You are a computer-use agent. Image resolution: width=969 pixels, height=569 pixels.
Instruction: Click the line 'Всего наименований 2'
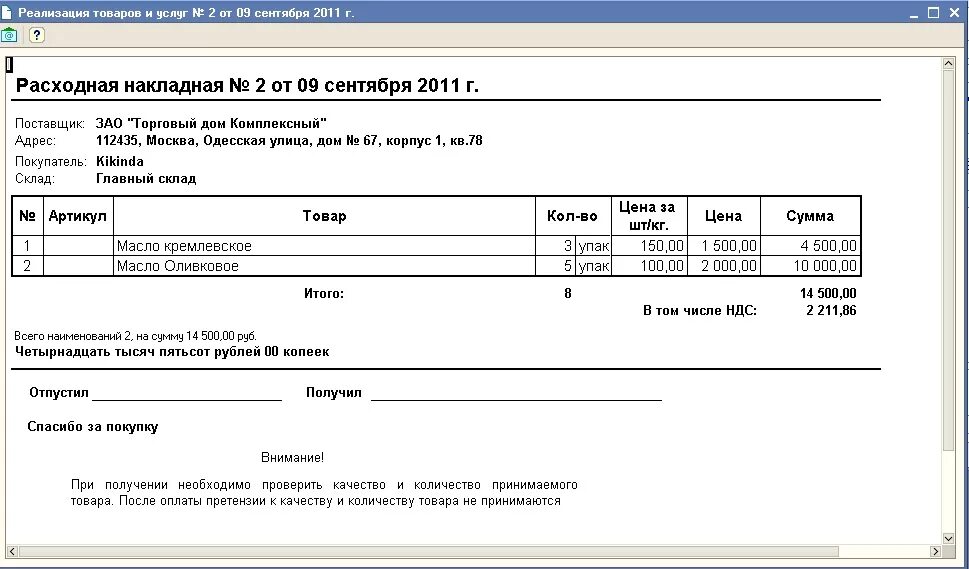135,337
